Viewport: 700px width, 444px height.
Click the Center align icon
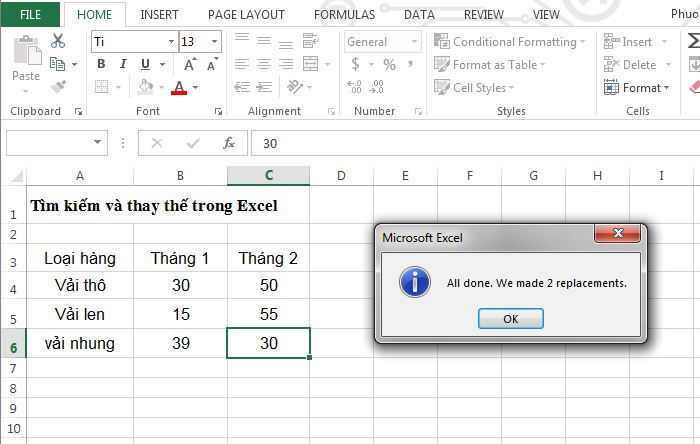point(264,65)
